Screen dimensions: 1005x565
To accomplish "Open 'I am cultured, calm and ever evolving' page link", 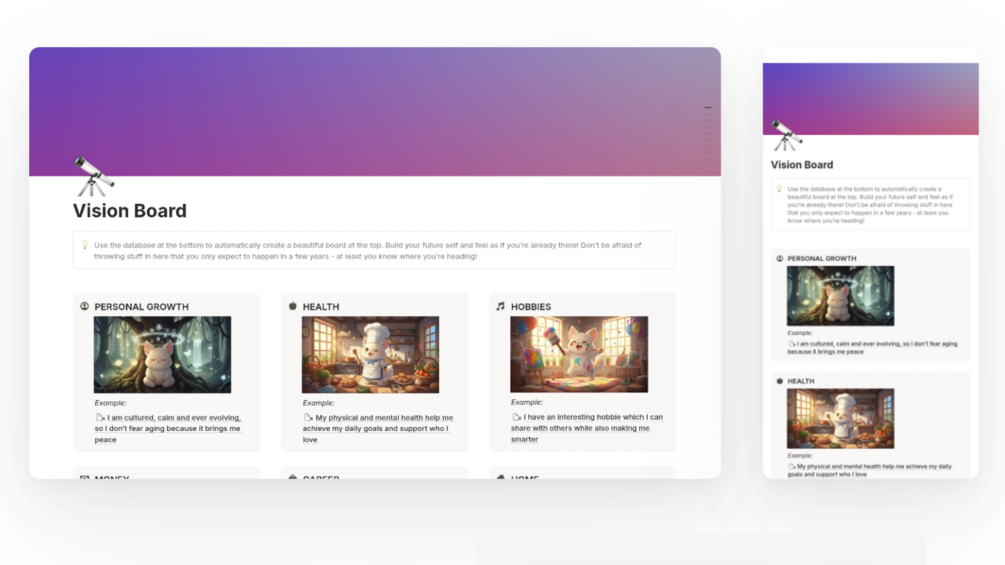I will (x=168, y=428).
